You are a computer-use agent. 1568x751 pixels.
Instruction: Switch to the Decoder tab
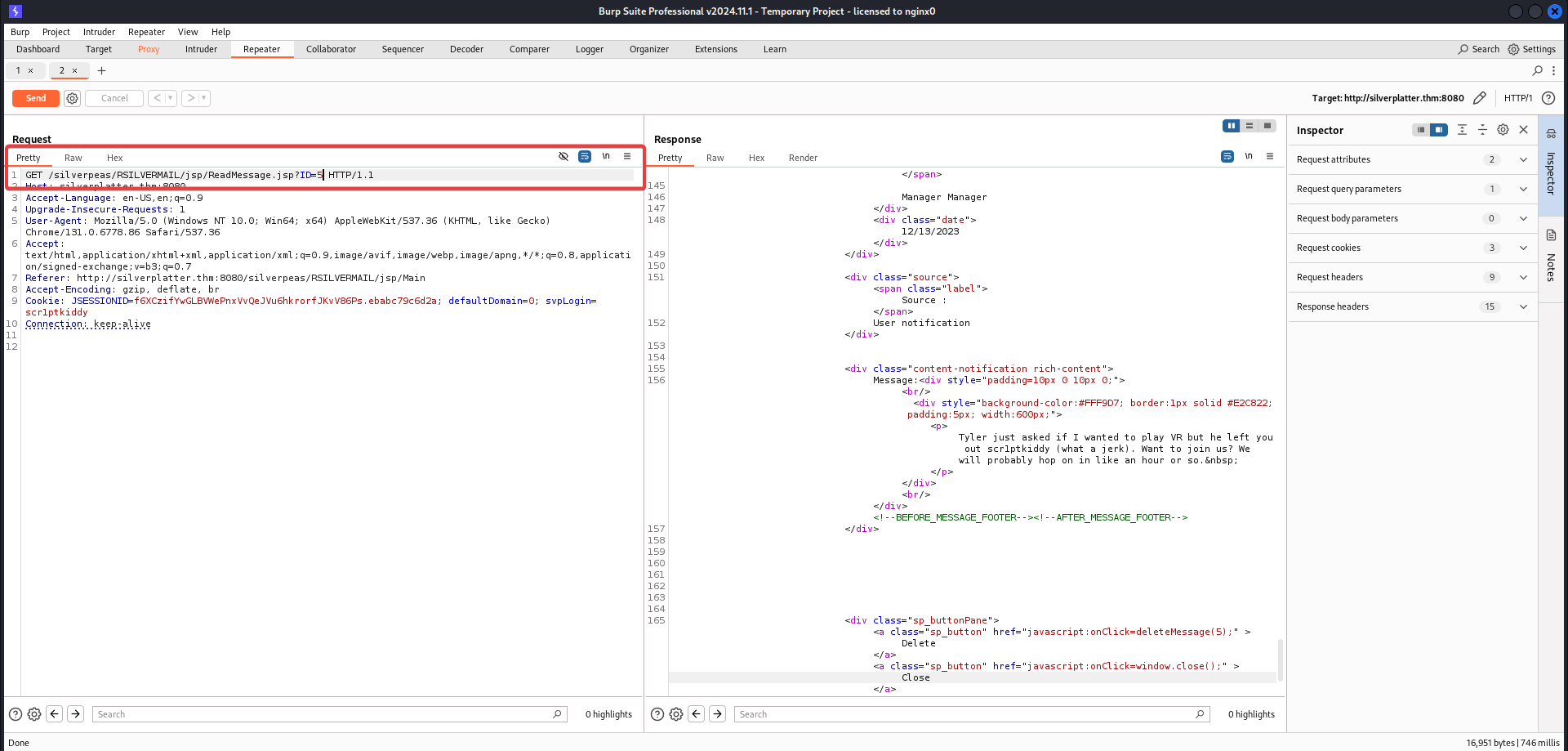click(x=466, y=49)
